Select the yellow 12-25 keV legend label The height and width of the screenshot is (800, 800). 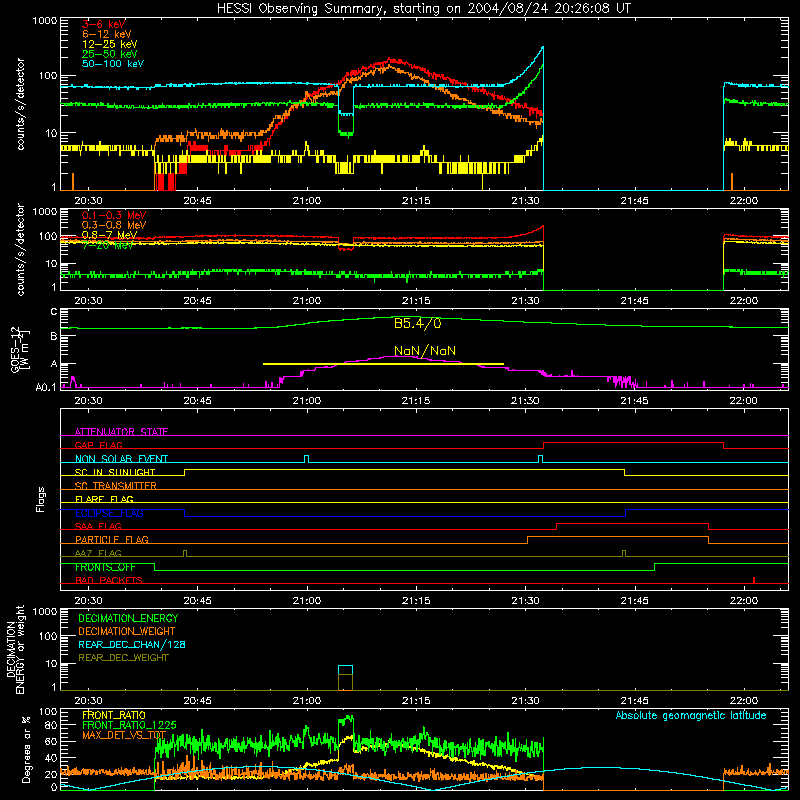pyautogui.click(x=109, y=44)
